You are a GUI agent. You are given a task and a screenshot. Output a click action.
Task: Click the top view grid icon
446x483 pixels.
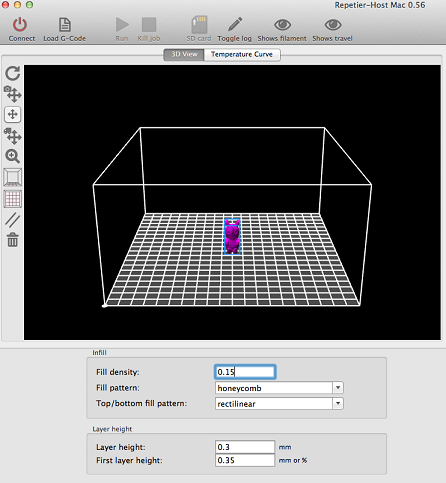pos(13,199)
